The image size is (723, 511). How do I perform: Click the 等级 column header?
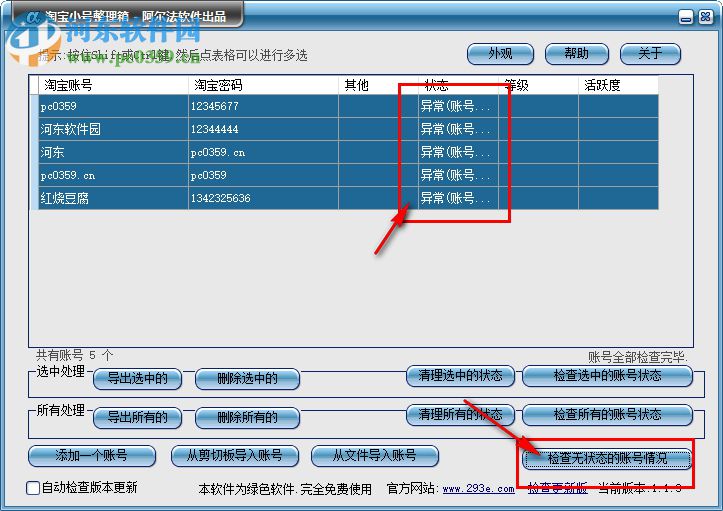coord(538,85)
